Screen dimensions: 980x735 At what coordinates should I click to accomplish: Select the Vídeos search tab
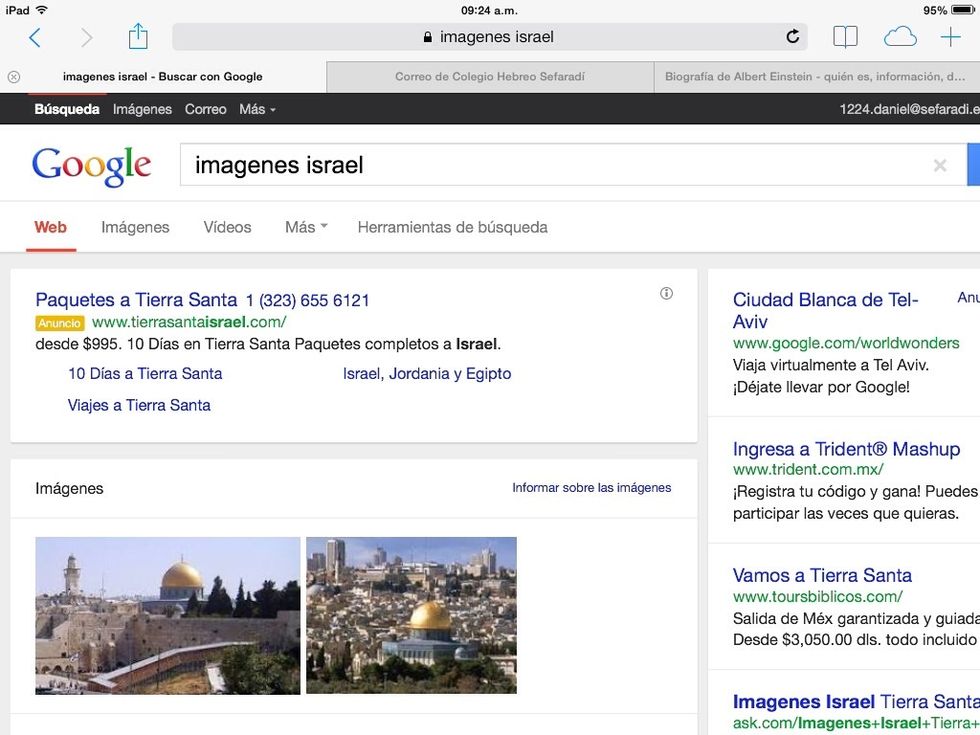227,227
